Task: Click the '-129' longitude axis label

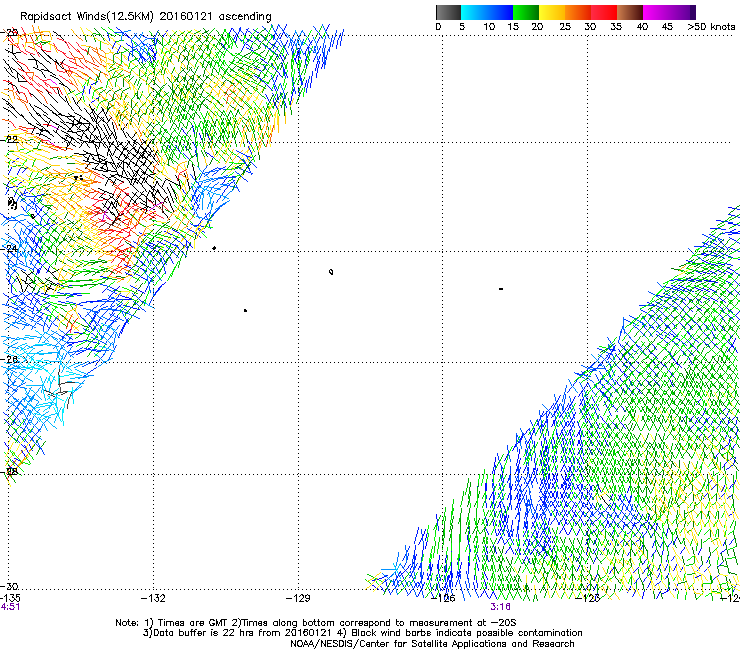Action: (x=298, y=598)
